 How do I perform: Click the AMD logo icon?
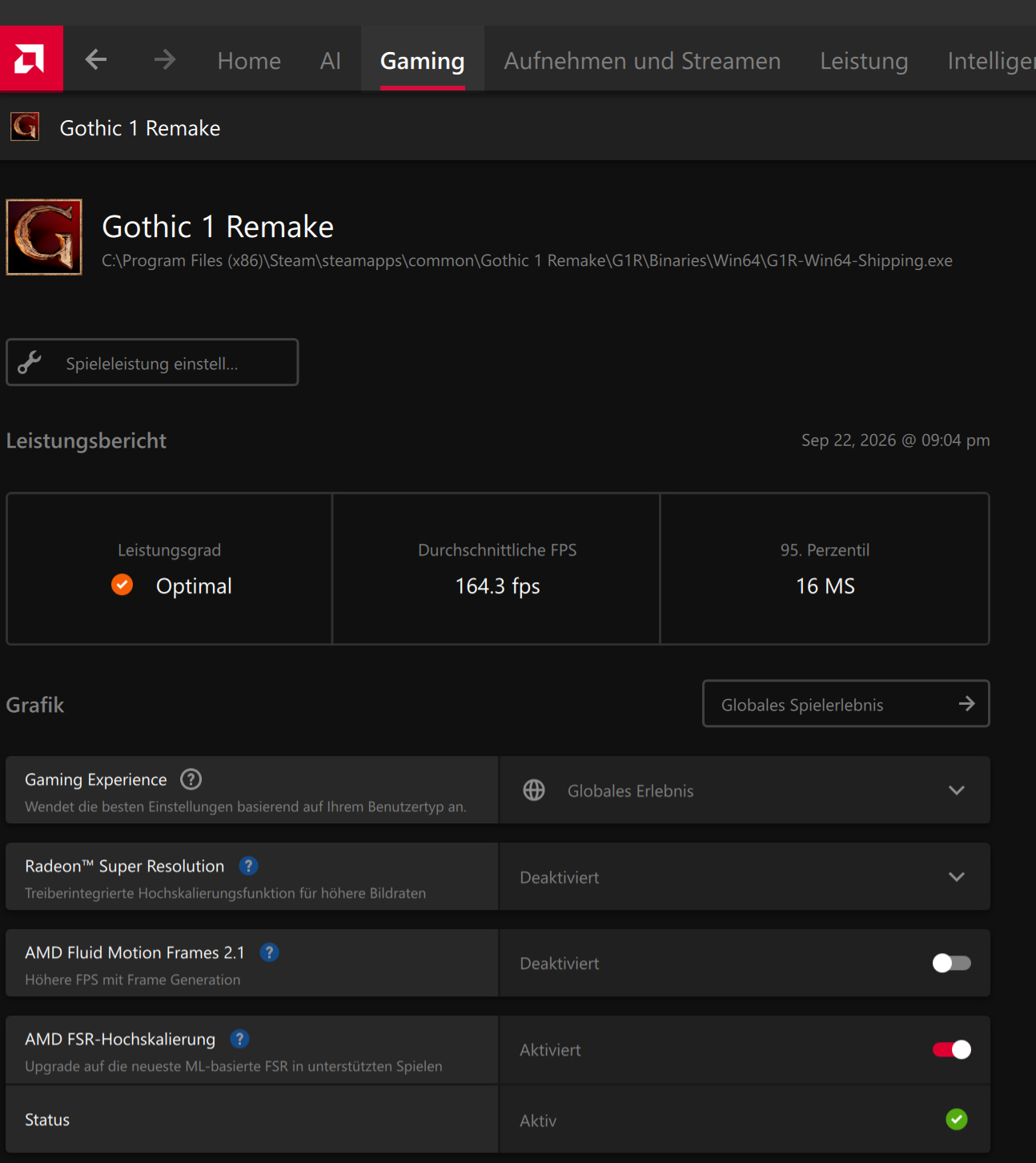(x=31, y=58)
